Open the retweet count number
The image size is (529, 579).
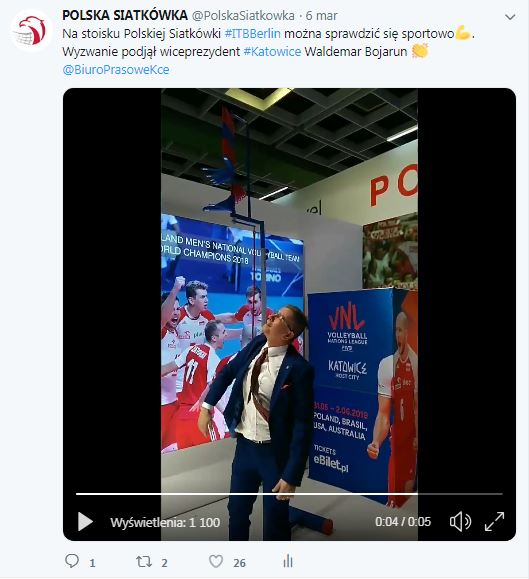pyautogui.click(x=164, y=563)
